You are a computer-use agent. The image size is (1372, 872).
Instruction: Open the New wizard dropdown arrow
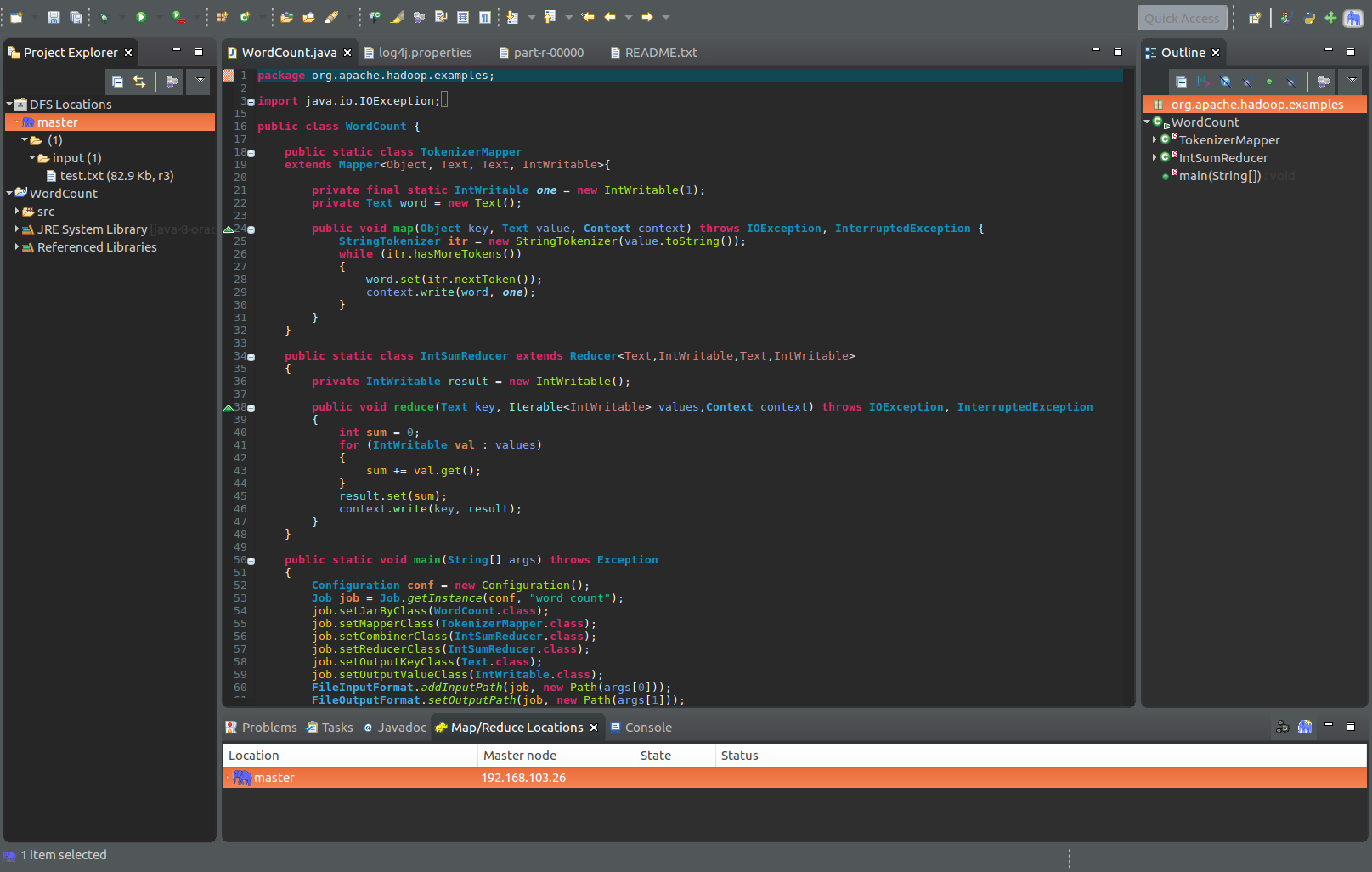point(34,17)
